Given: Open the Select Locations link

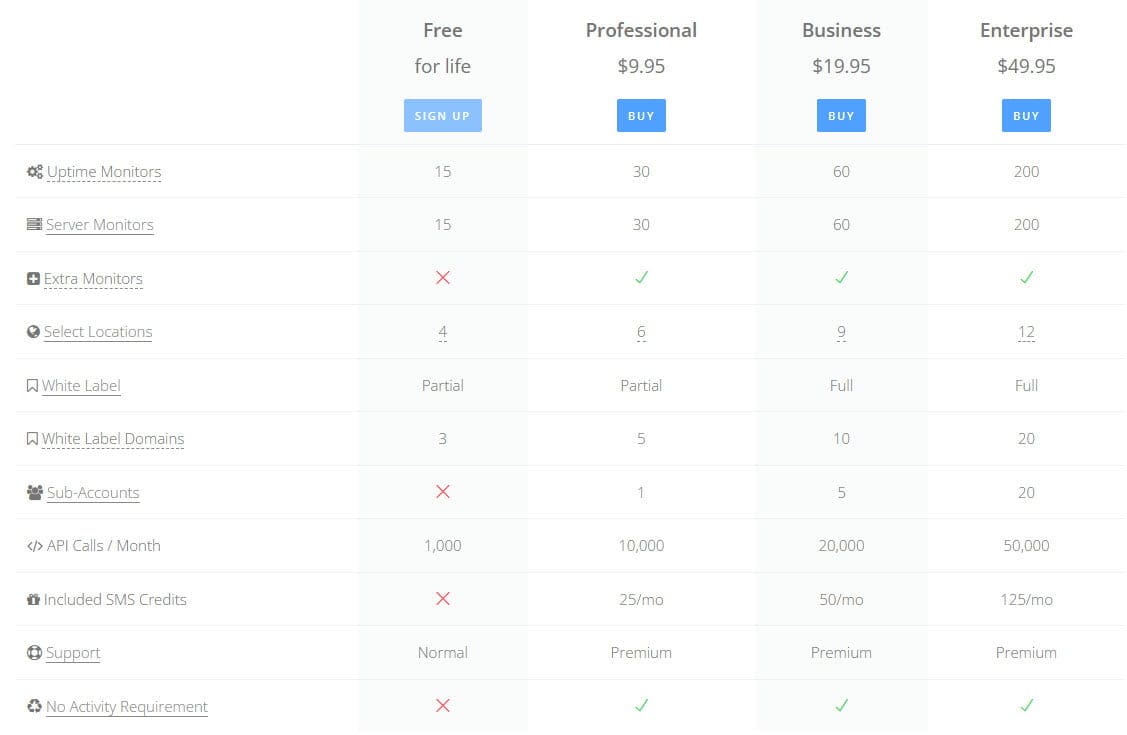Looking at the screenshot, I should [x=97, y=331].
